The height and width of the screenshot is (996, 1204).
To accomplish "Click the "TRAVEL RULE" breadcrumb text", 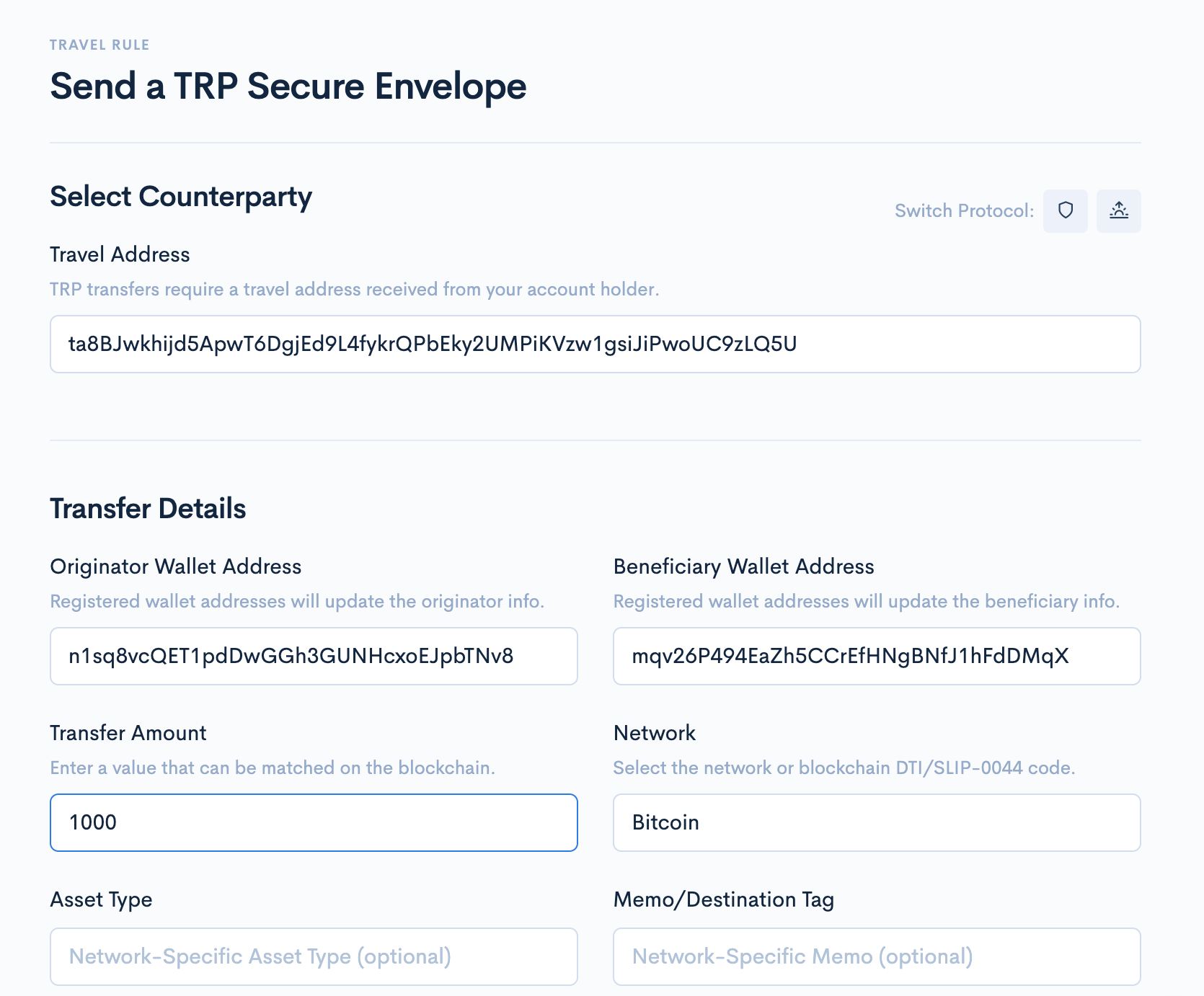I will coord(99,45).
